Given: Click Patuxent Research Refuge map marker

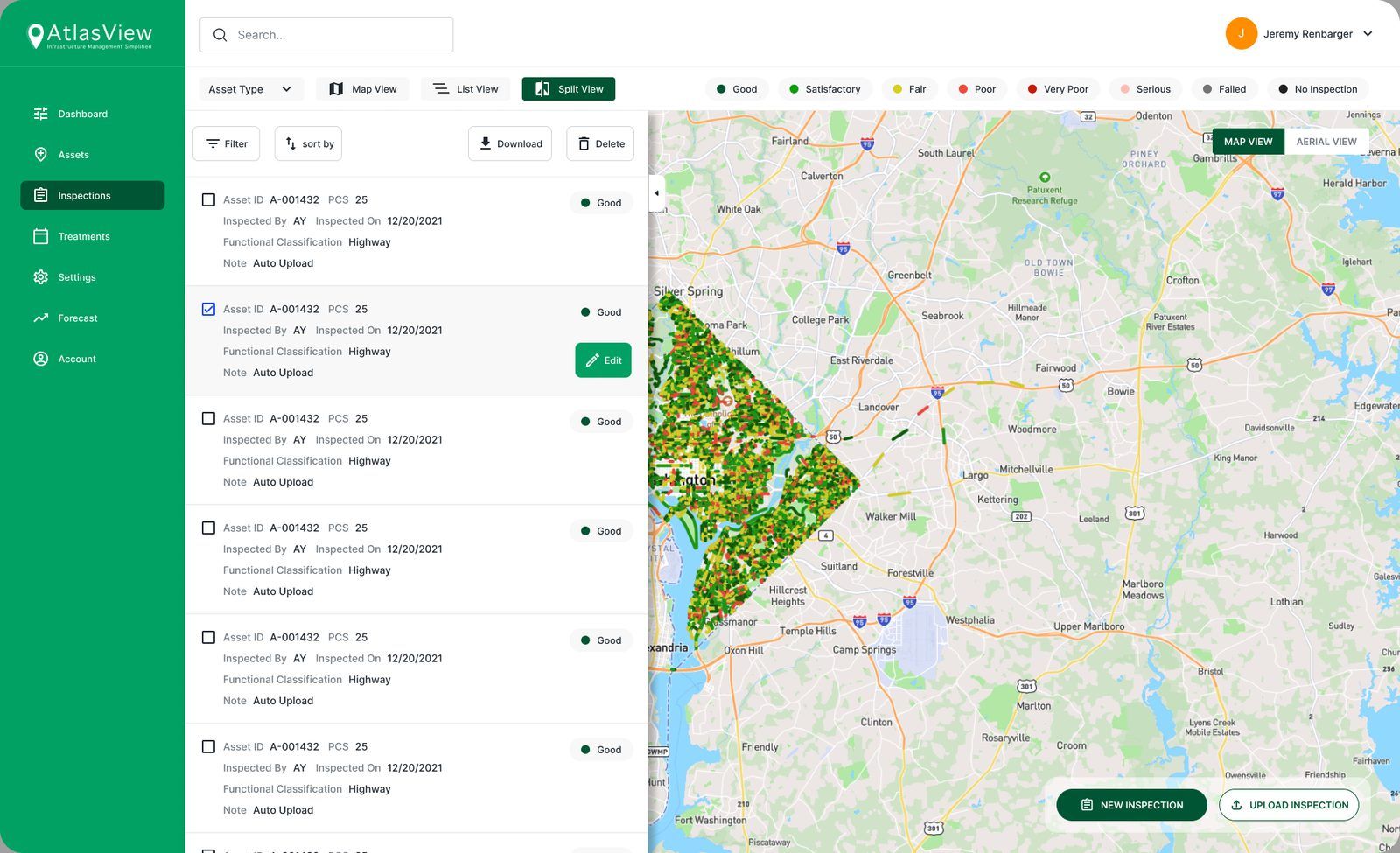Looking at the screenshot, I should 1045,177.
